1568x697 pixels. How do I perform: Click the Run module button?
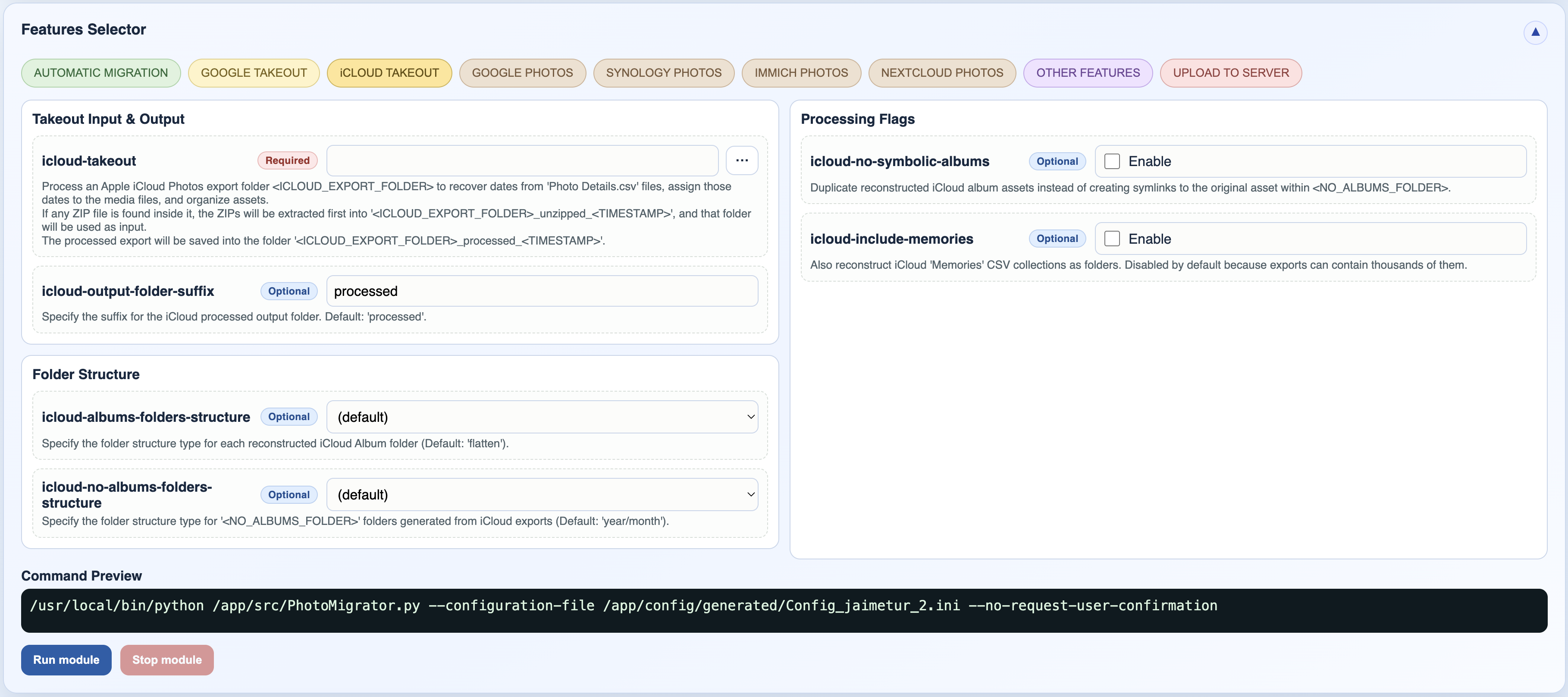point(66,660)
